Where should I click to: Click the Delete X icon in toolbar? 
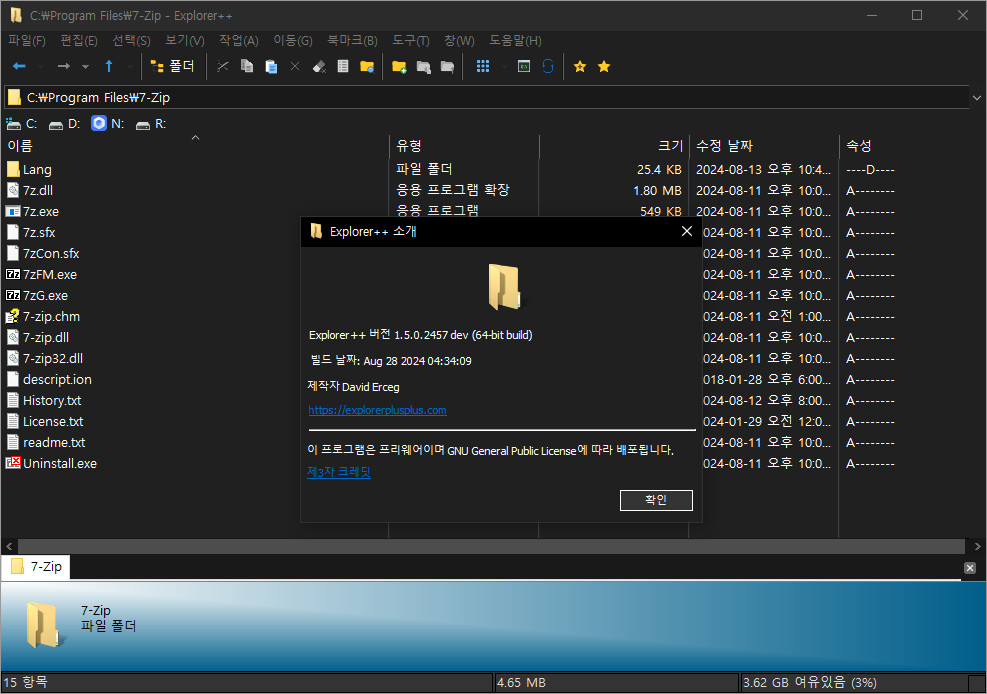(295, 66)
